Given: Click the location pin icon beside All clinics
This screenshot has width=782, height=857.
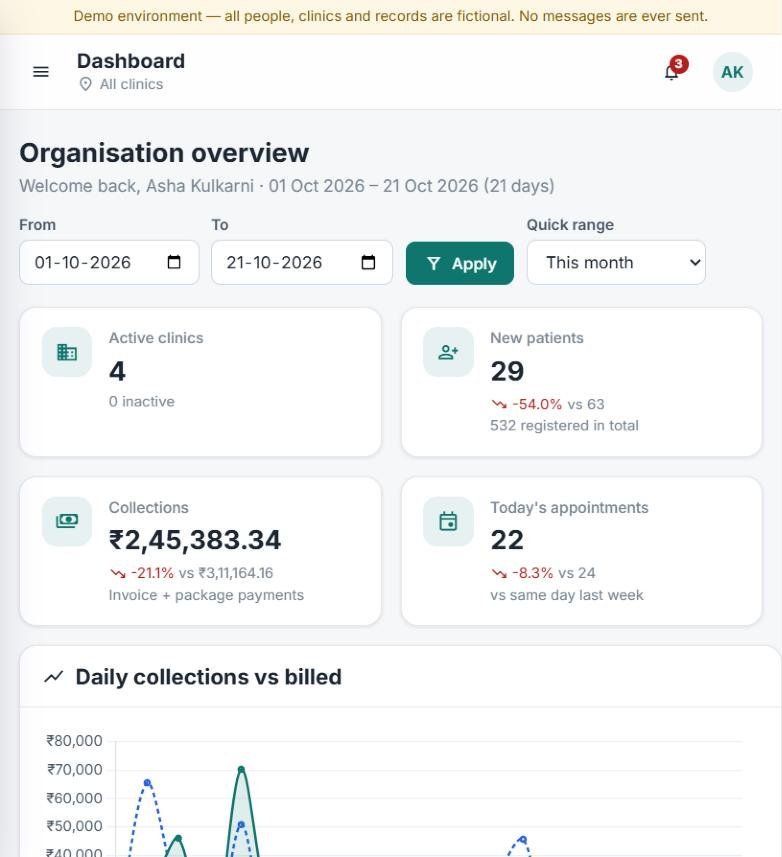Looking at the screenshot, I should pos(85,84).
